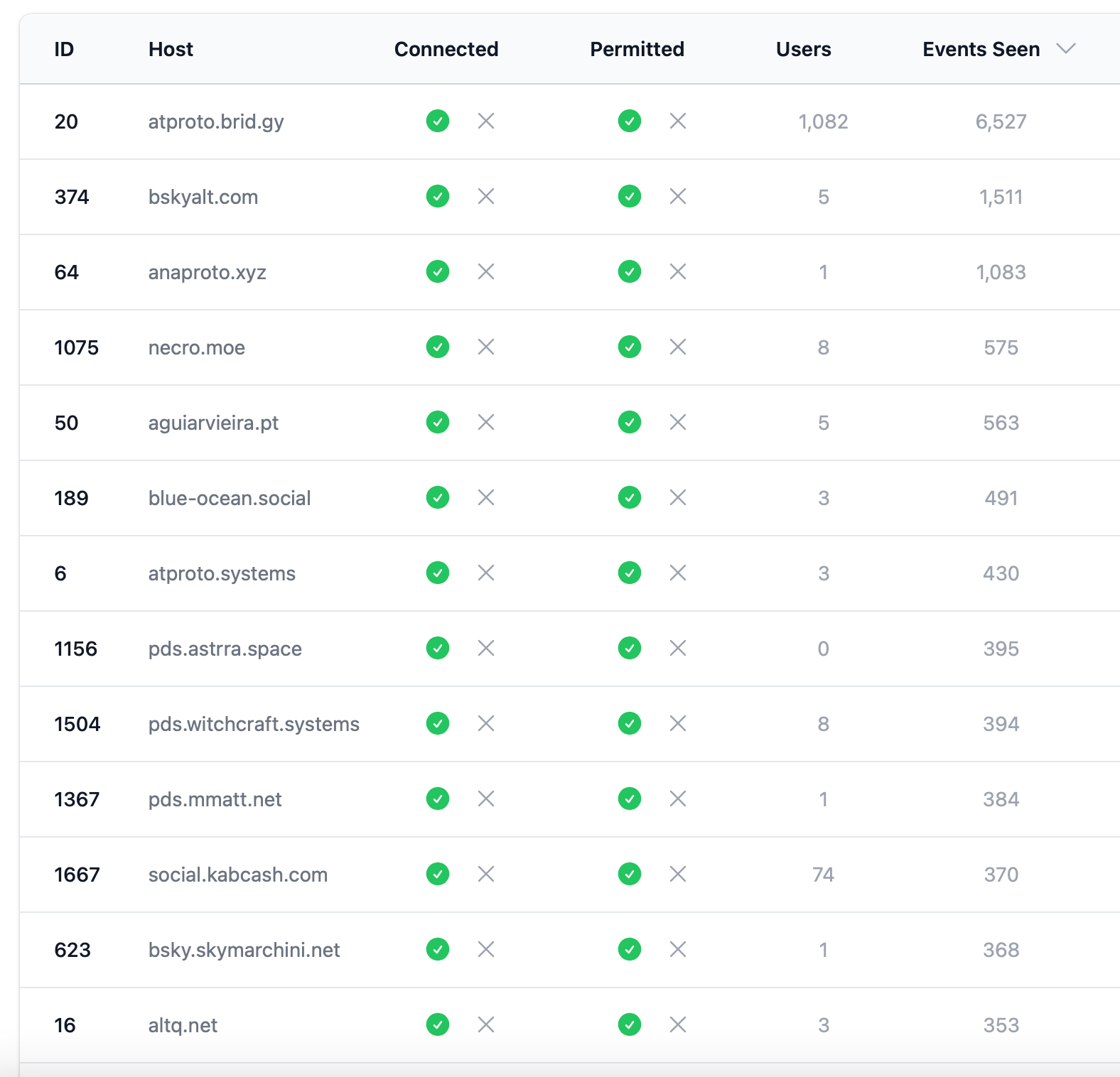Sort the table by Users column

click(803, 49)
